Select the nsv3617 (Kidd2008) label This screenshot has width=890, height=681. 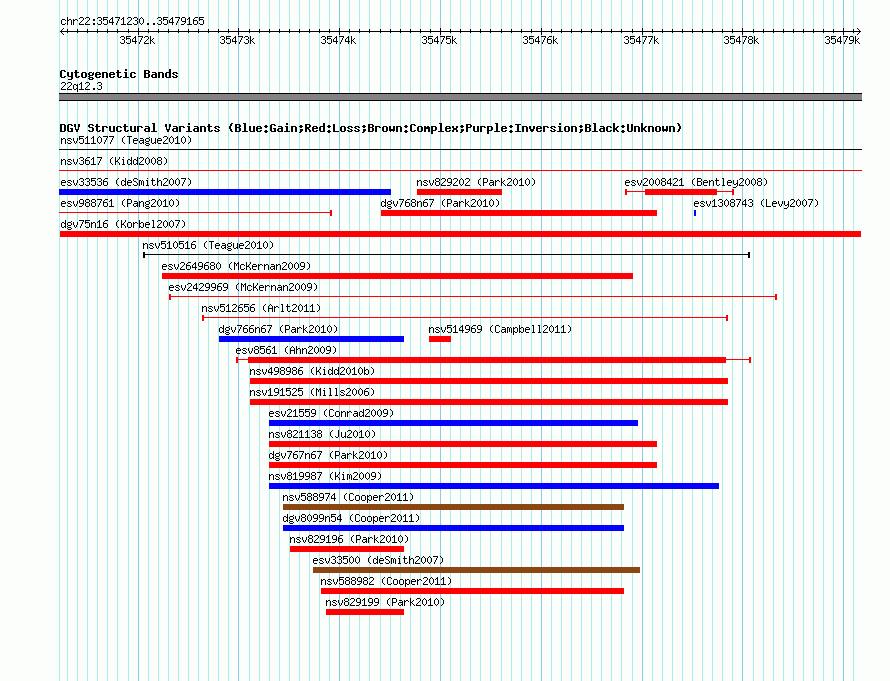click(x=114, y=161)
